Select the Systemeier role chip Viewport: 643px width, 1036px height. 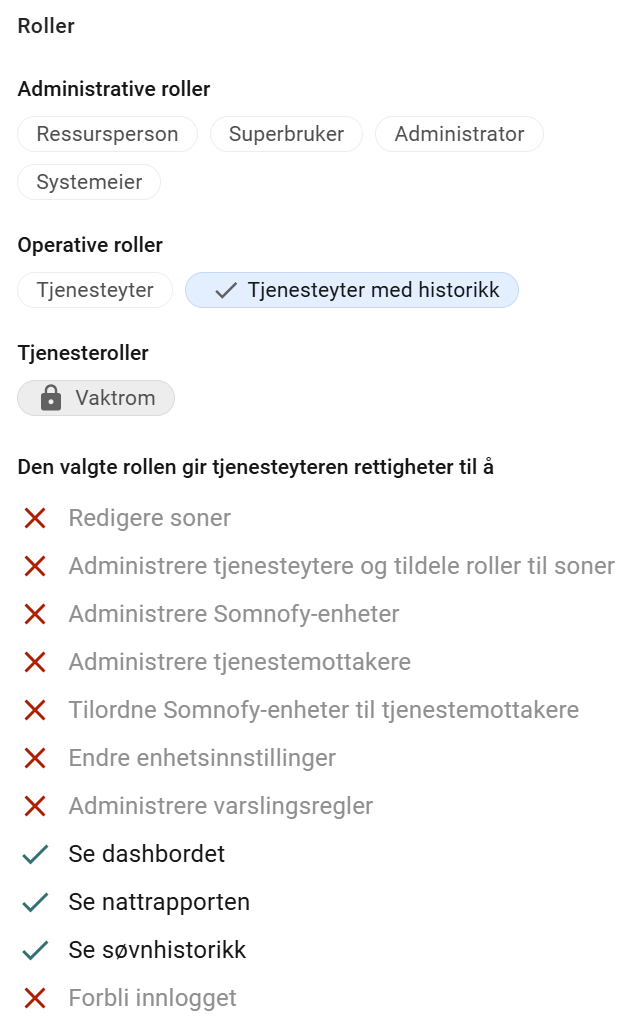point(89,182)
